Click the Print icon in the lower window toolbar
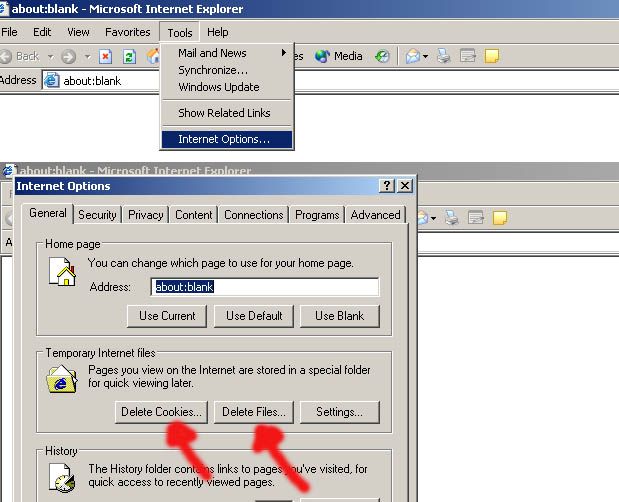This screenshot has height=502, width=619. (x=452, y=217)
